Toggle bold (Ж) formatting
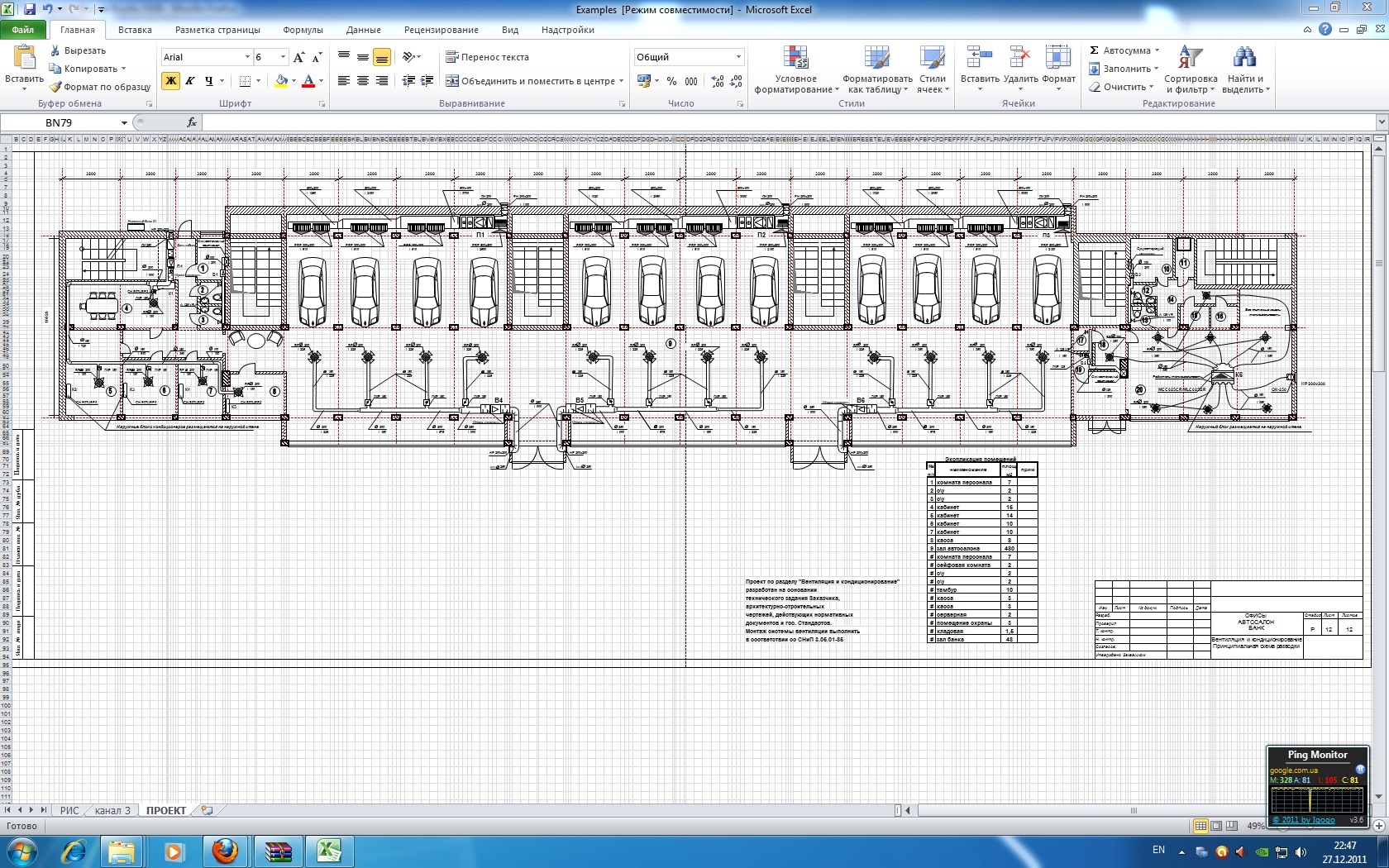Viewport: 1389px width, 868px height. point(171,81)
